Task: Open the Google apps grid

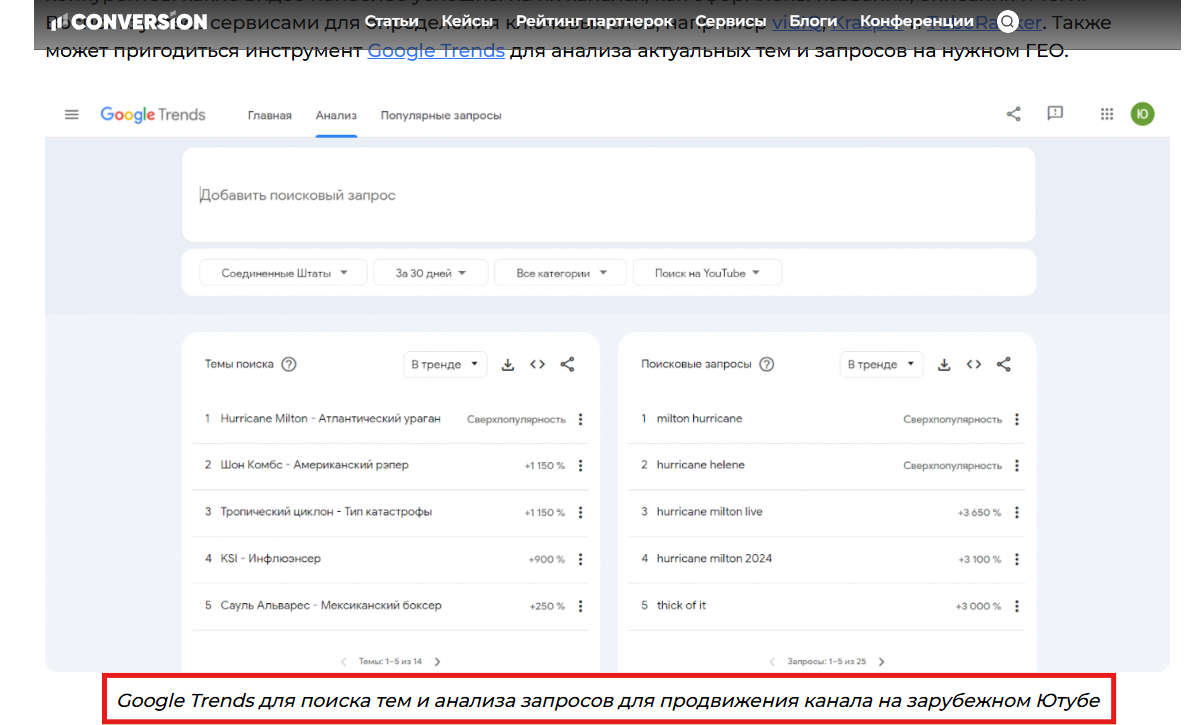Action: click(1106, 114)
